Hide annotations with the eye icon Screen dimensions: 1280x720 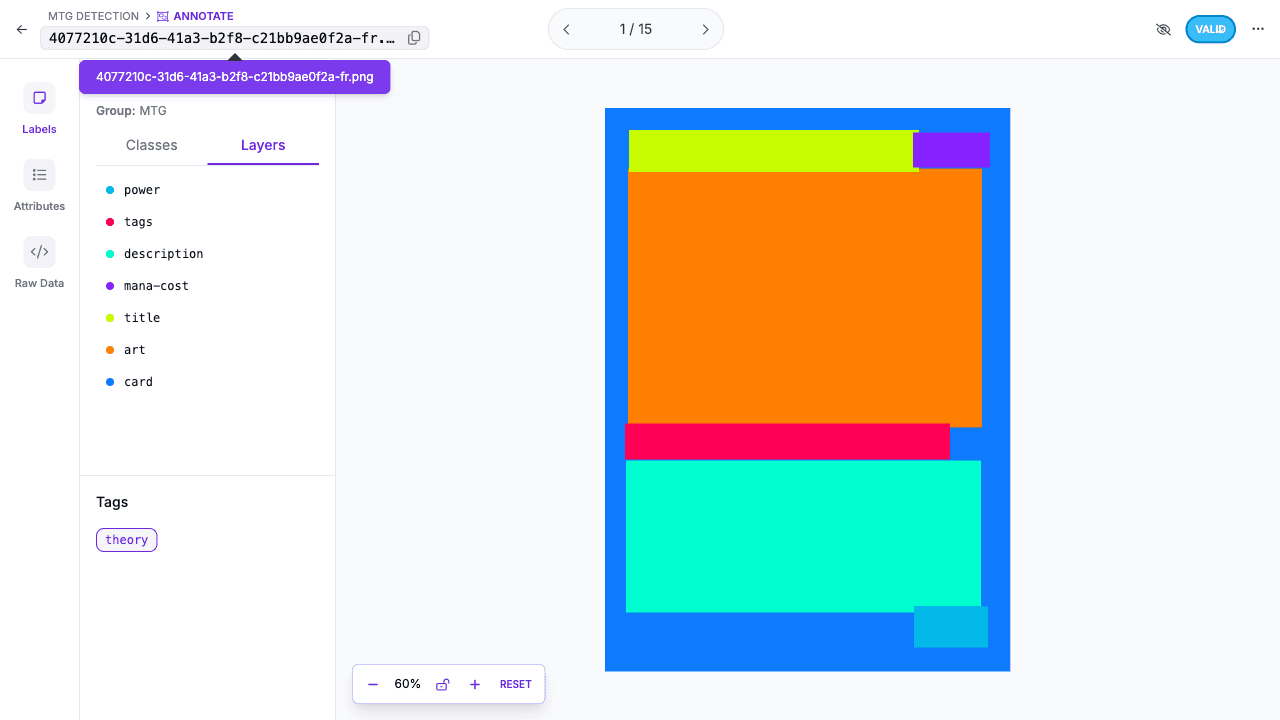click(1163, 29)
